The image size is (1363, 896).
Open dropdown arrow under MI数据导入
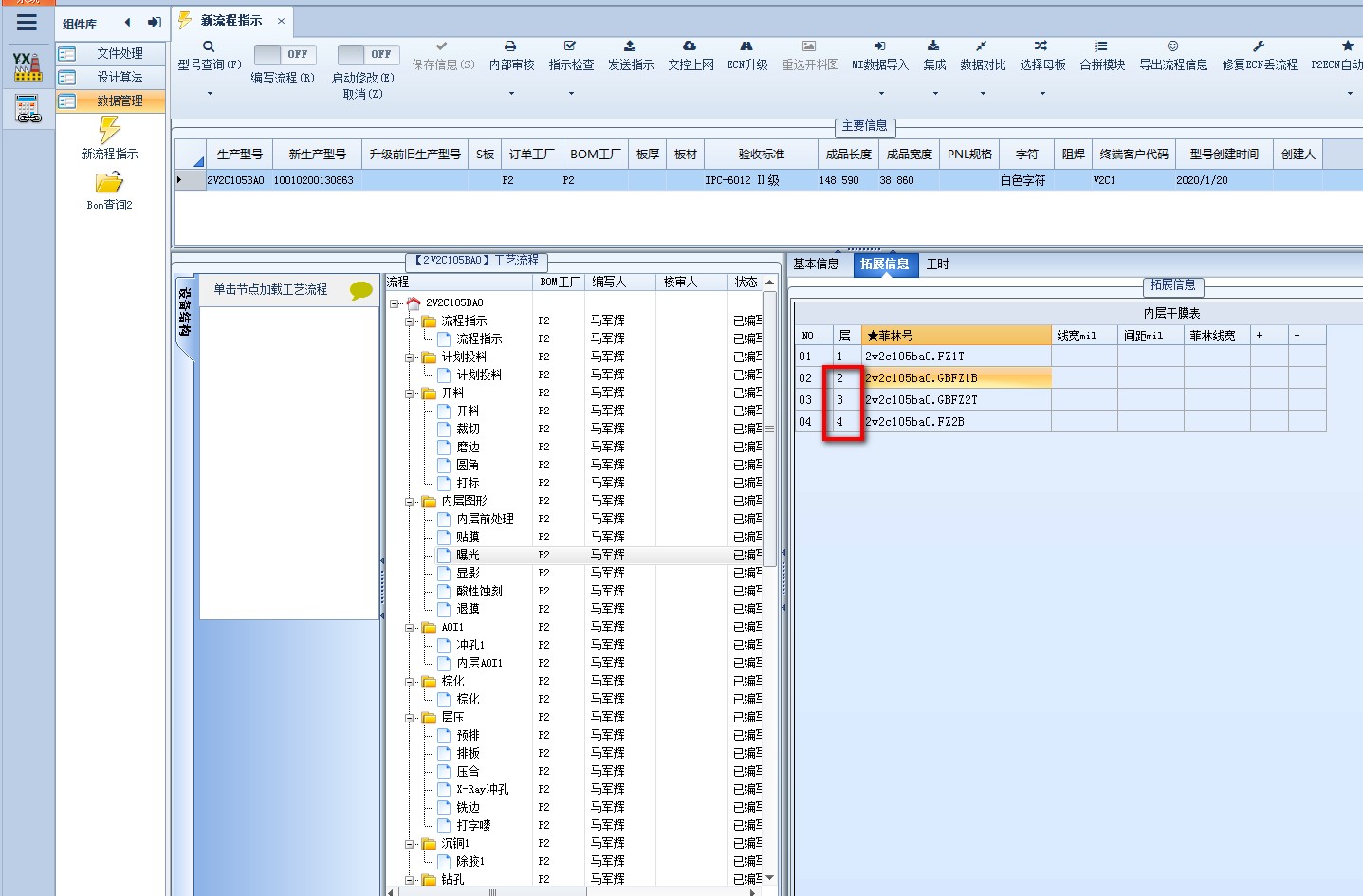(x=881, y=93)
